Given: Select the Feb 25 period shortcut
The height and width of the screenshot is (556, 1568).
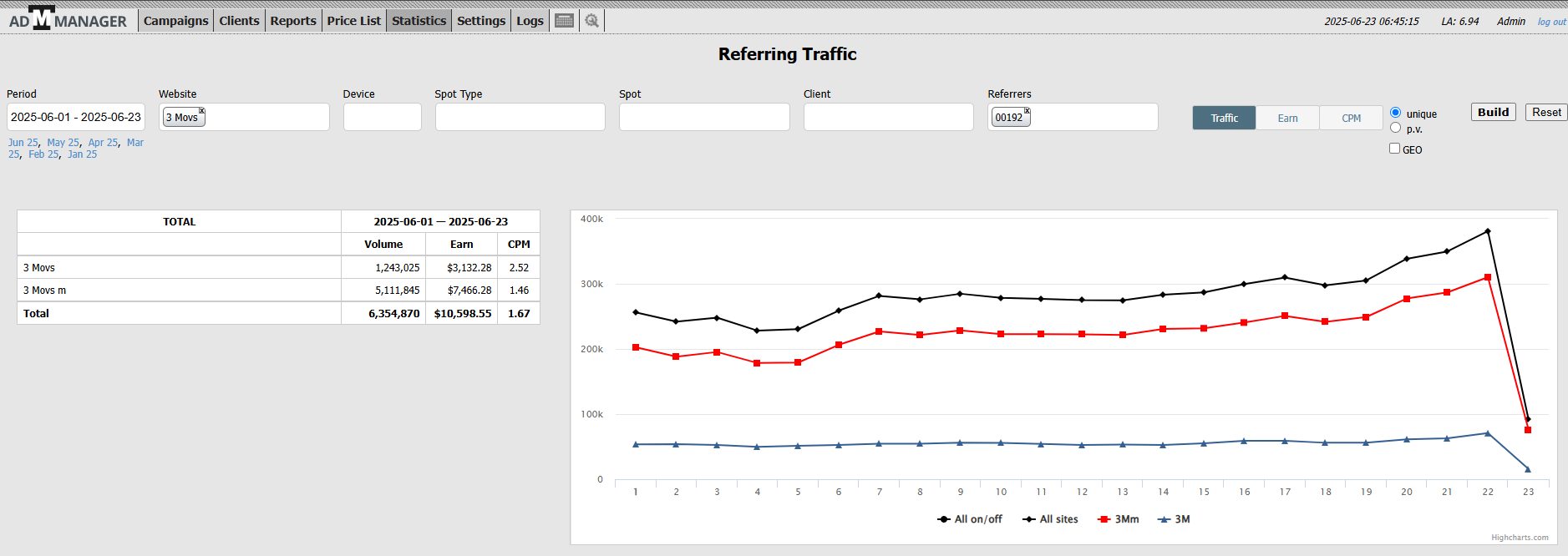Looking at the screenshot, I should (43, 154).
